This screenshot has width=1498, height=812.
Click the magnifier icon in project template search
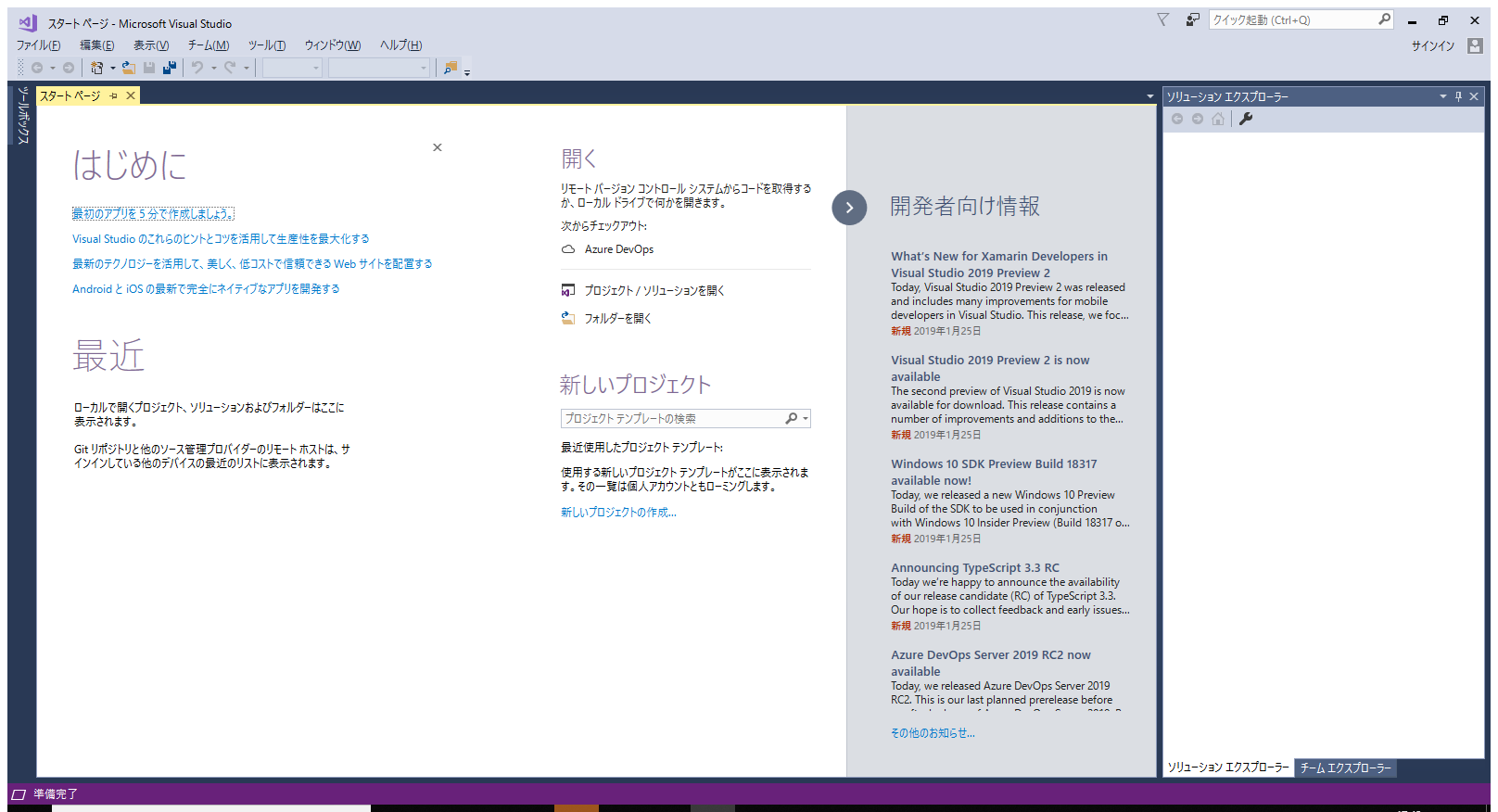pyautogui.click(x=791, y=419)
